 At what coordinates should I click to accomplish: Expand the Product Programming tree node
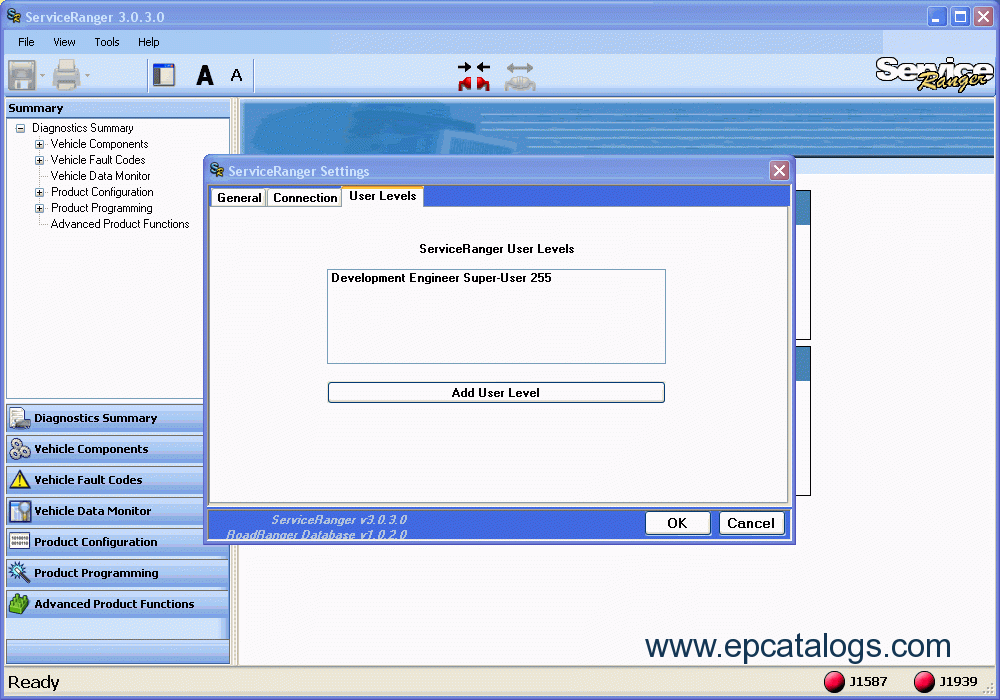coord(40,208)
